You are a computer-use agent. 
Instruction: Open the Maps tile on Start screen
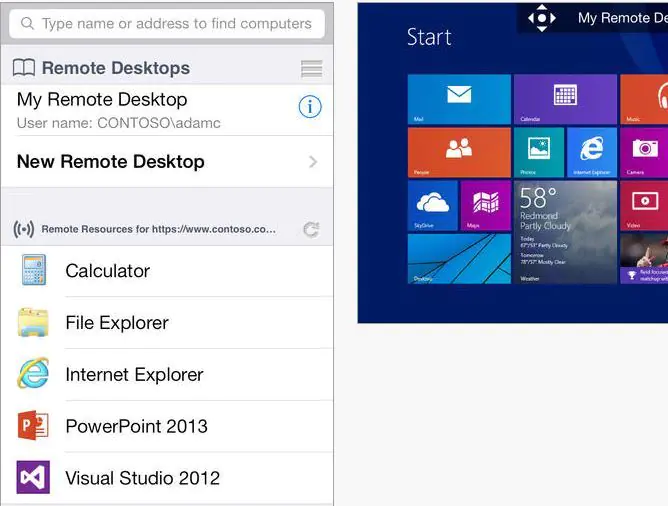tap(486, 206)
